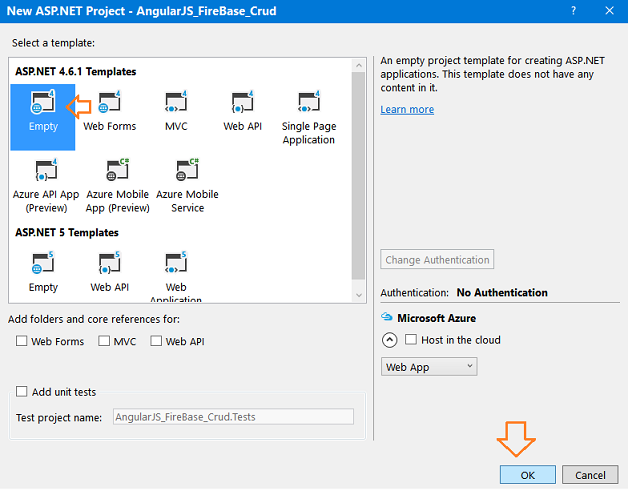Click 'Add folders and core references for:' label

click(94, 319)
